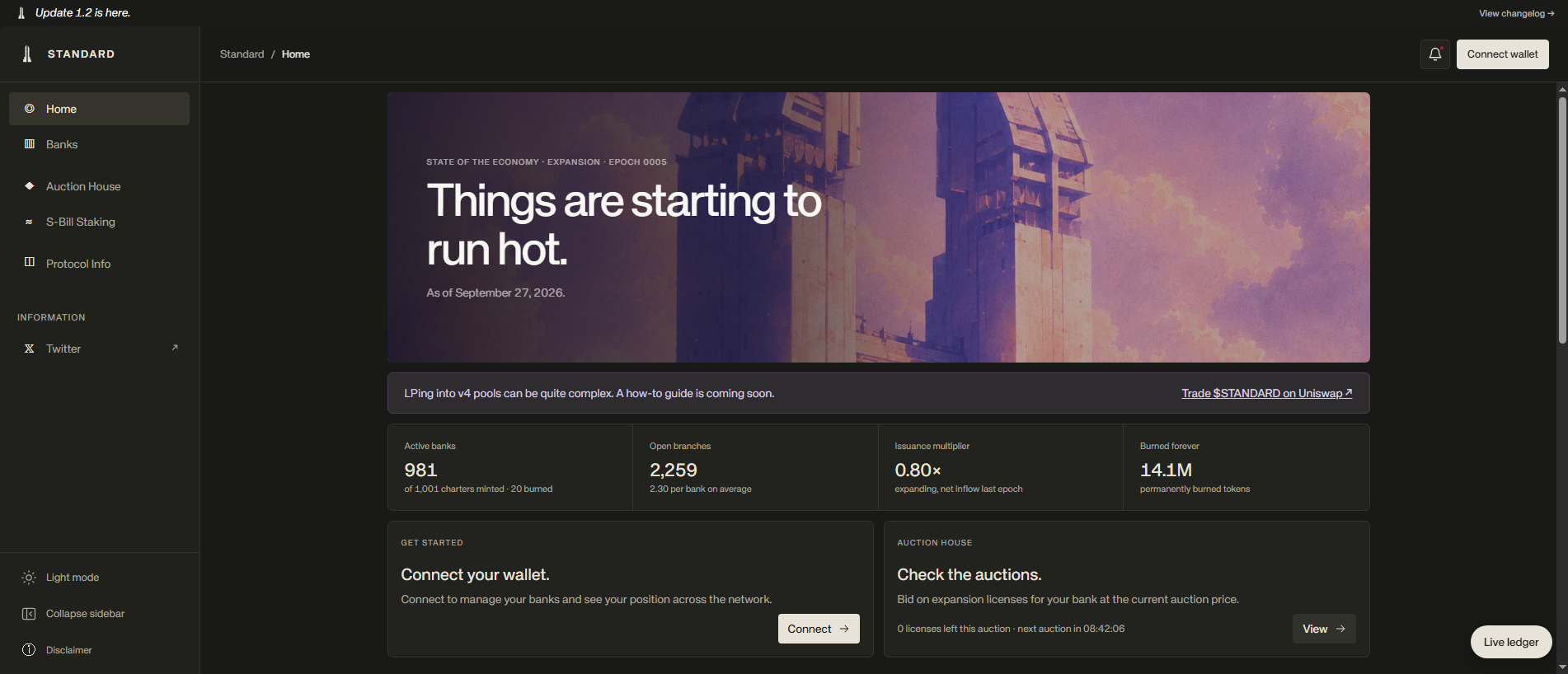This screenshot has height=674, width=1568.
Task: Click the Home sidebar icon
Action: (30, 109)
